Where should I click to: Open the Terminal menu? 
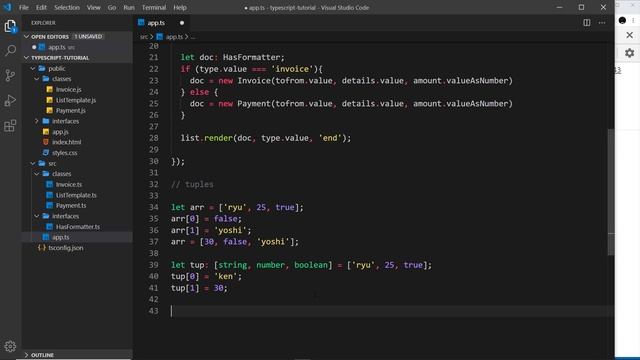154,7
